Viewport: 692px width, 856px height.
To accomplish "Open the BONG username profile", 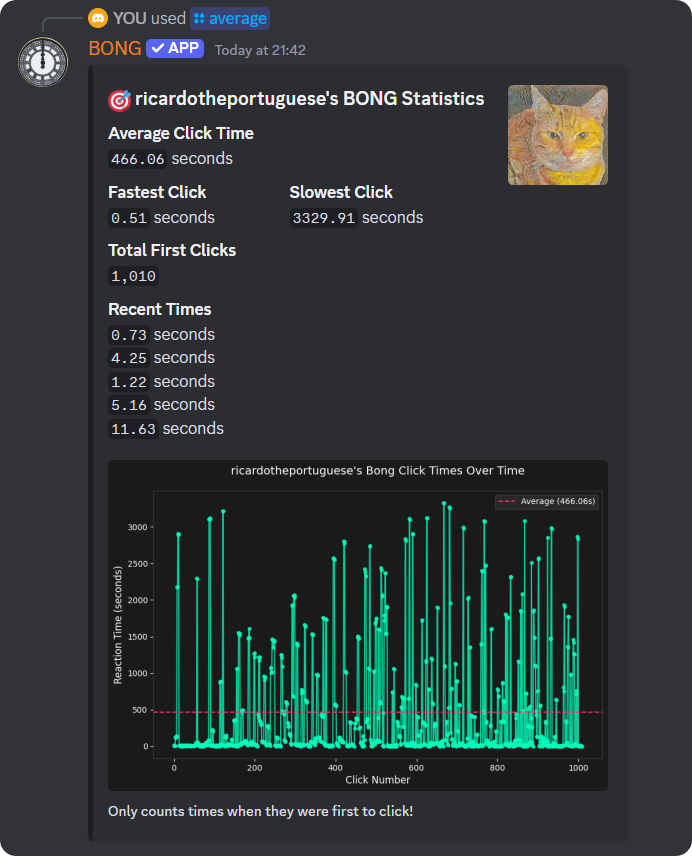I will (114, 49).
